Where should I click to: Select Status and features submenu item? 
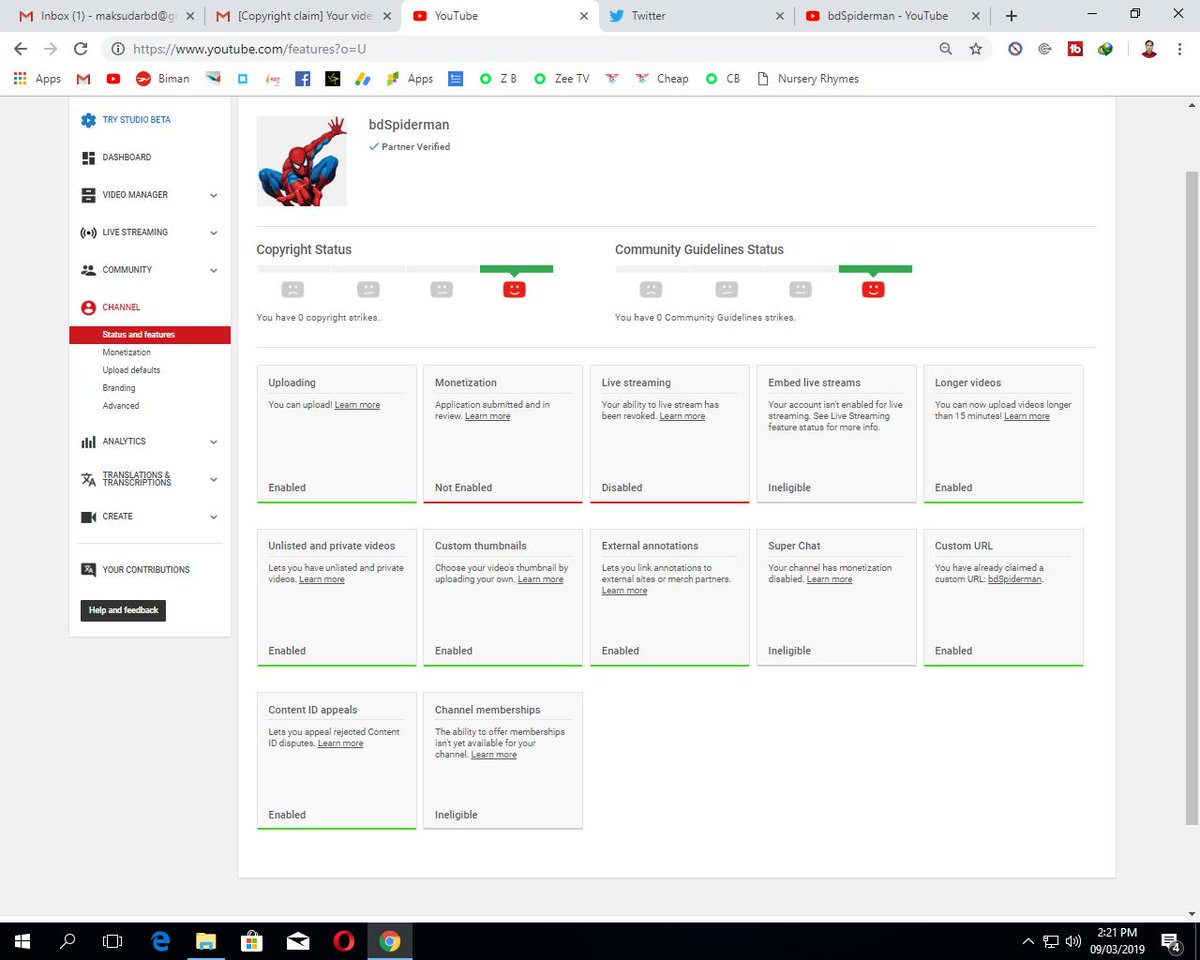[150, 335]
